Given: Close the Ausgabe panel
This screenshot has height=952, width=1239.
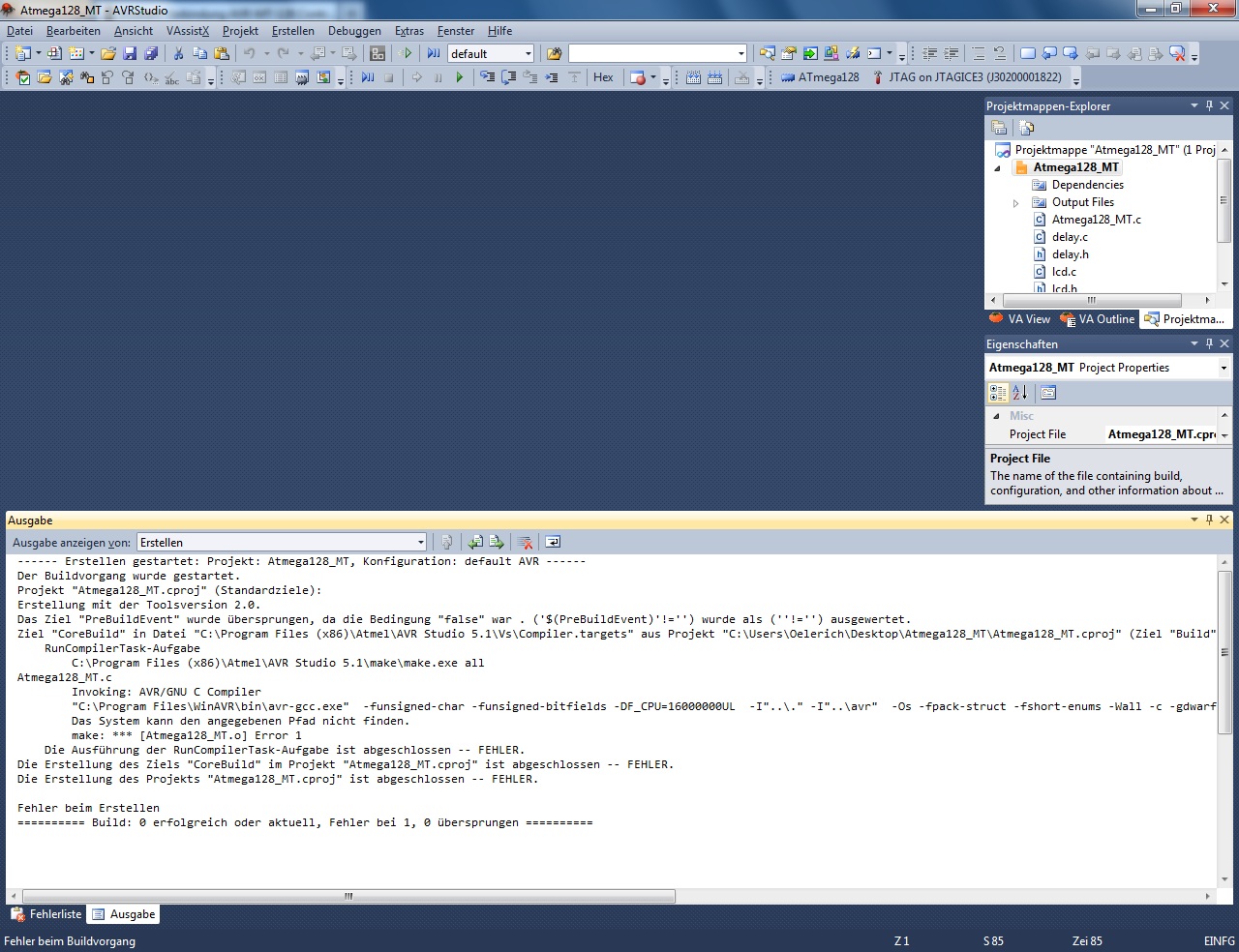Looking at the screenshot, I should point(1224,520).
